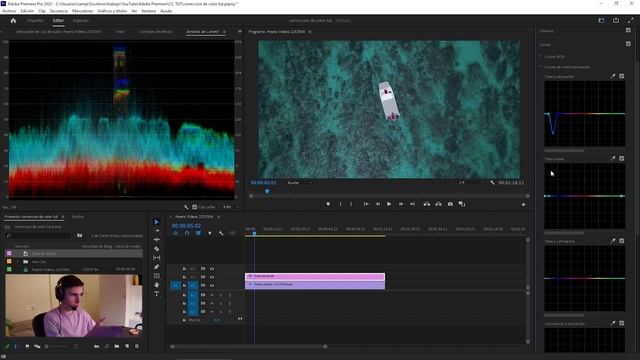Image resolution: width=640 pixels, height=360 pixels.
Task: Click the quick export share icon
Action: (x=616, y=20)
